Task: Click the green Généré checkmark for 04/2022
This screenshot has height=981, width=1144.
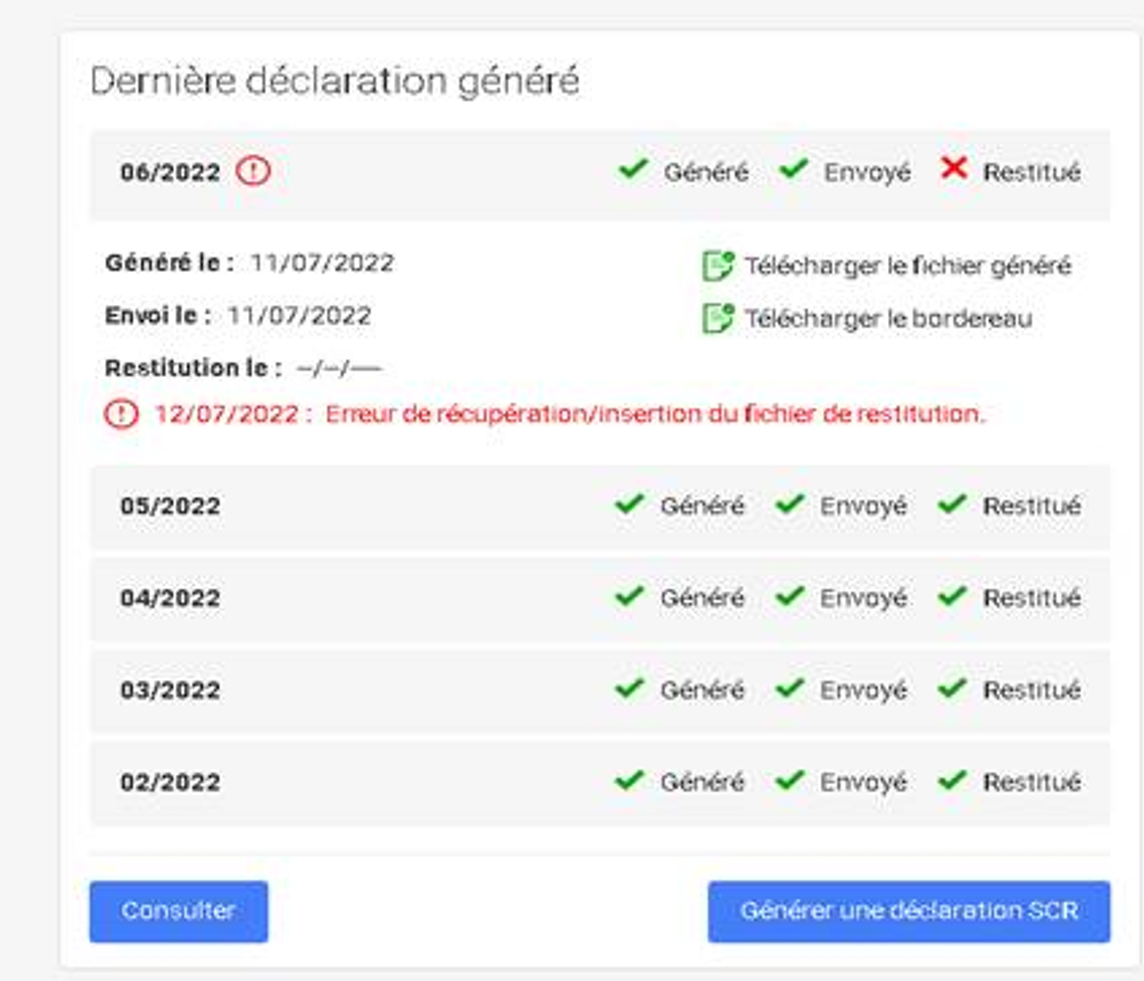Action: coord(629,596)
